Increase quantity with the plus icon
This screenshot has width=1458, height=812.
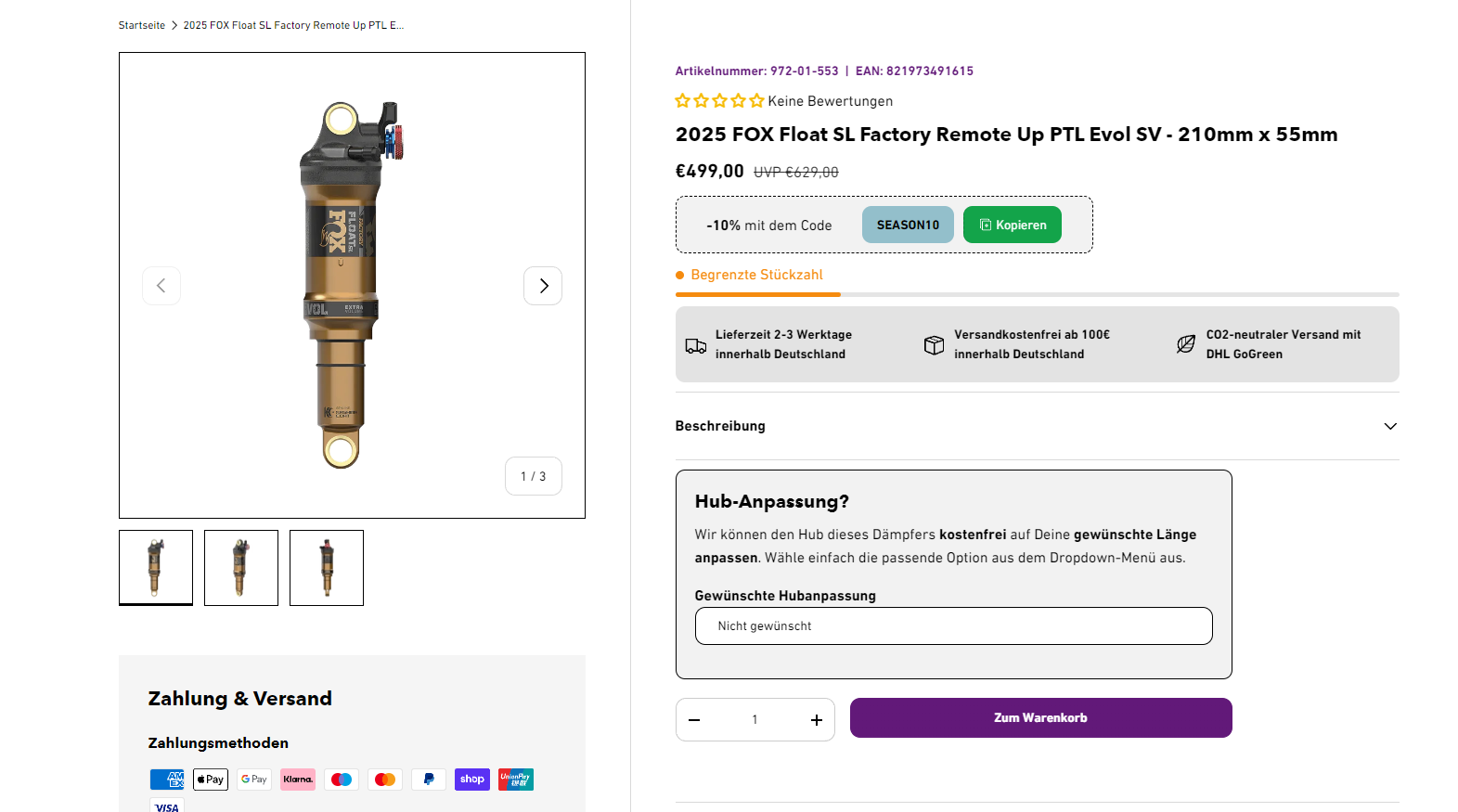(817, 720)
